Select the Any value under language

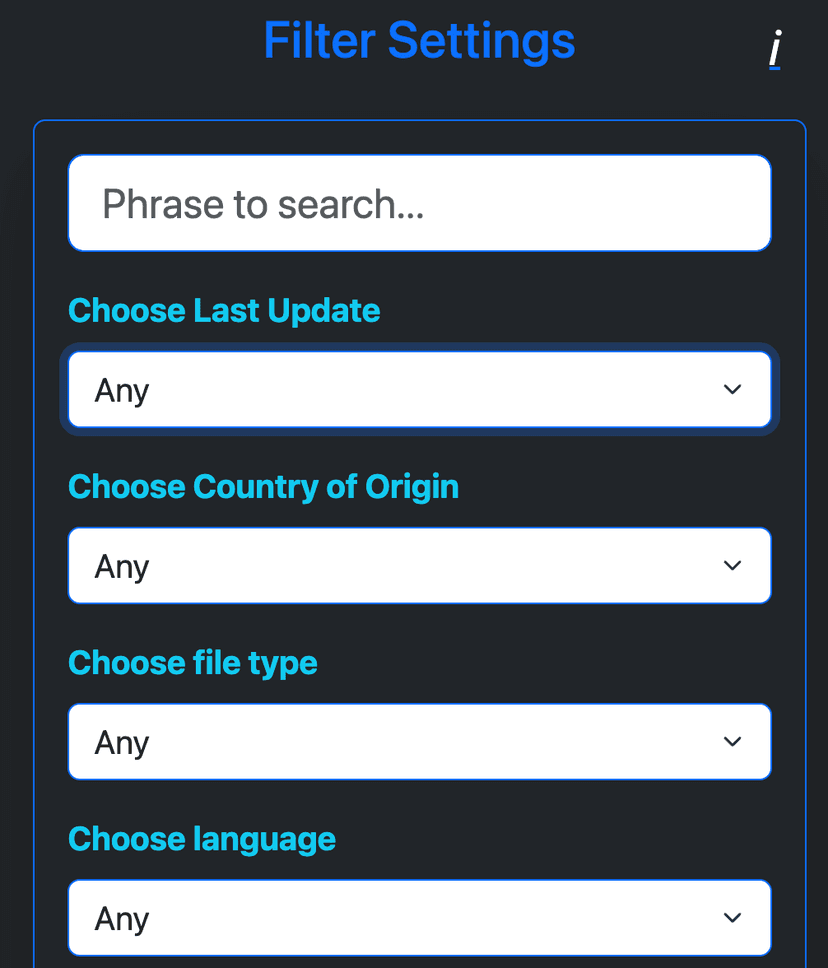pos(121,917)
